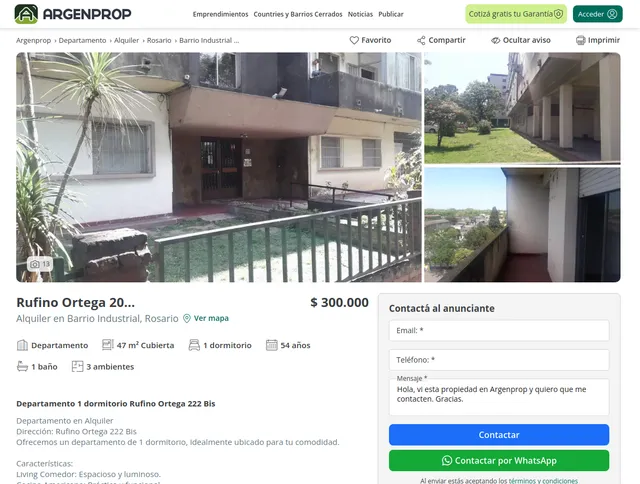
Task: Click the Contactar por WhatsApp button
Action: (499, 460)
